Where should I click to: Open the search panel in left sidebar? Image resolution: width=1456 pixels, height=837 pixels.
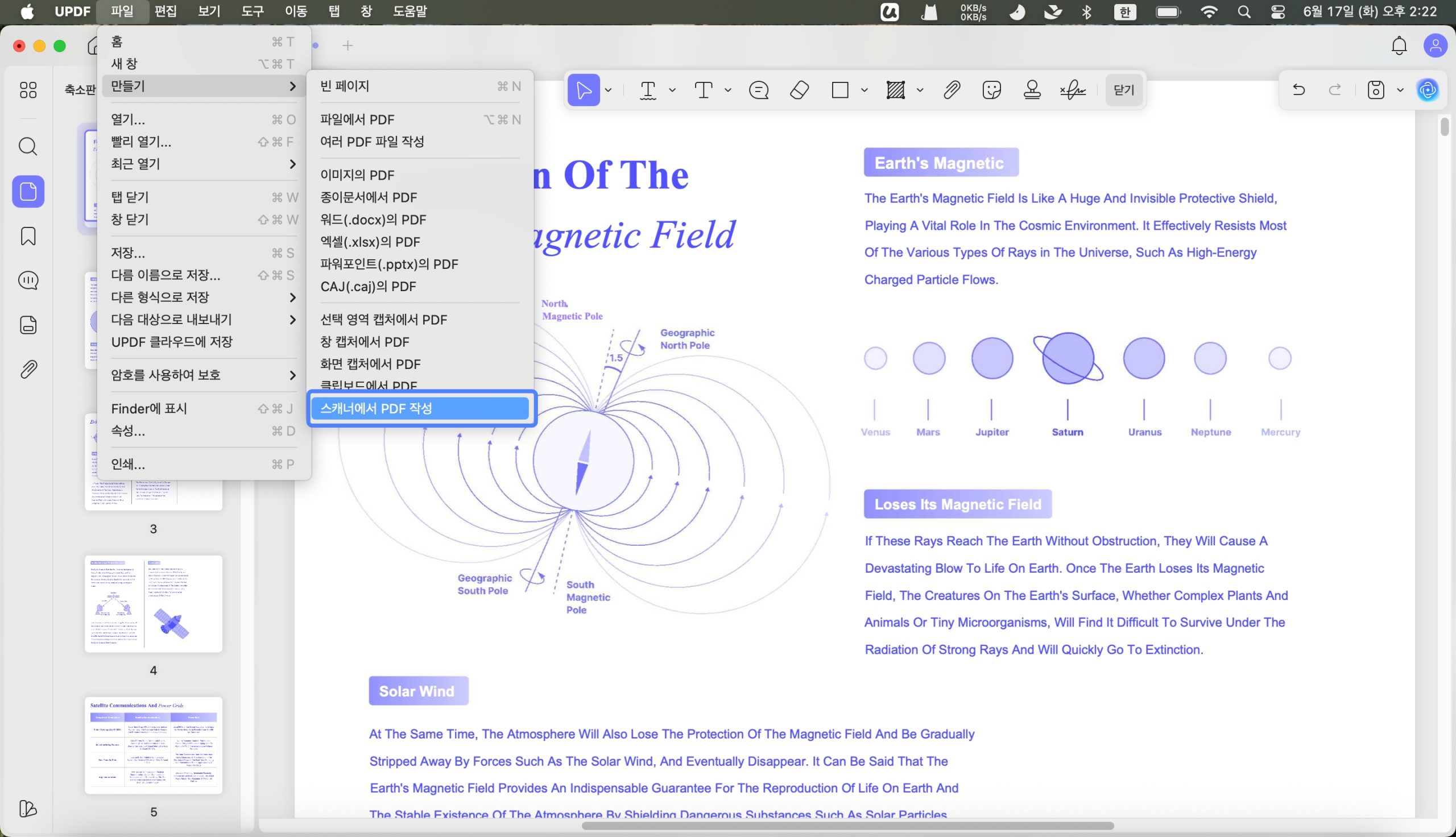point(28,147)
